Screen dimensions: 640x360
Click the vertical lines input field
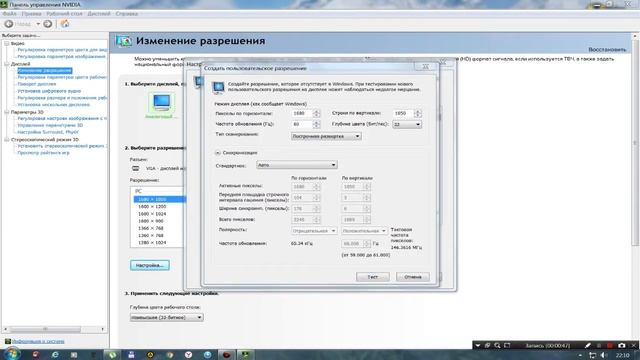[x=403, y=113]
